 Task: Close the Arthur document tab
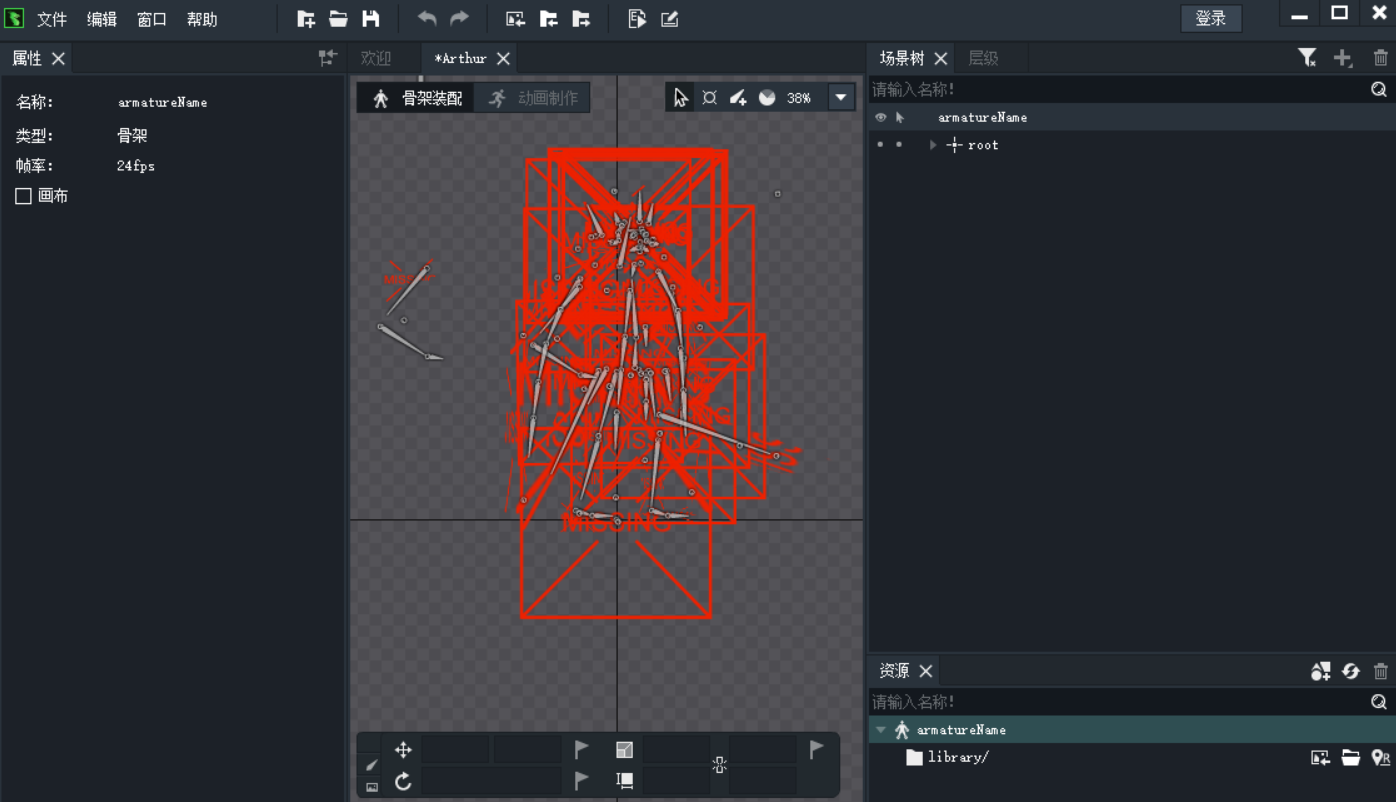[x=503, y=59]
